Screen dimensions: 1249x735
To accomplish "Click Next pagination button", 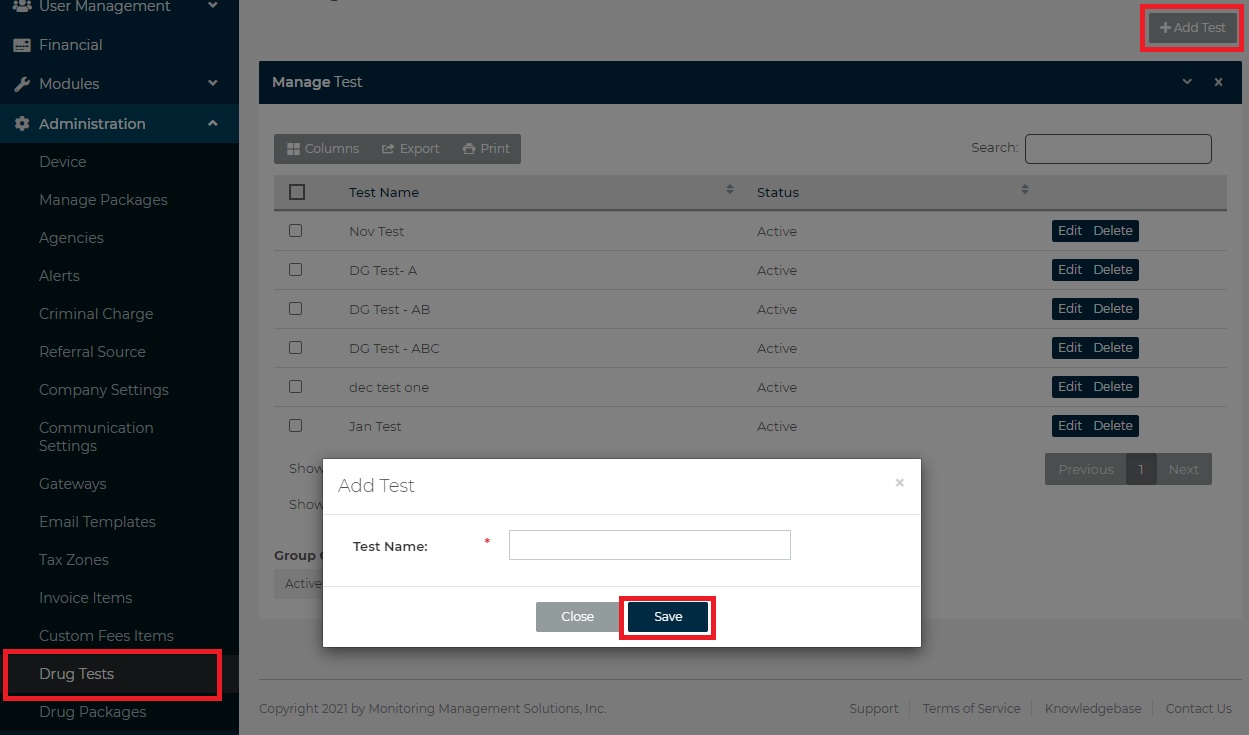I will tap(1184, 469).
